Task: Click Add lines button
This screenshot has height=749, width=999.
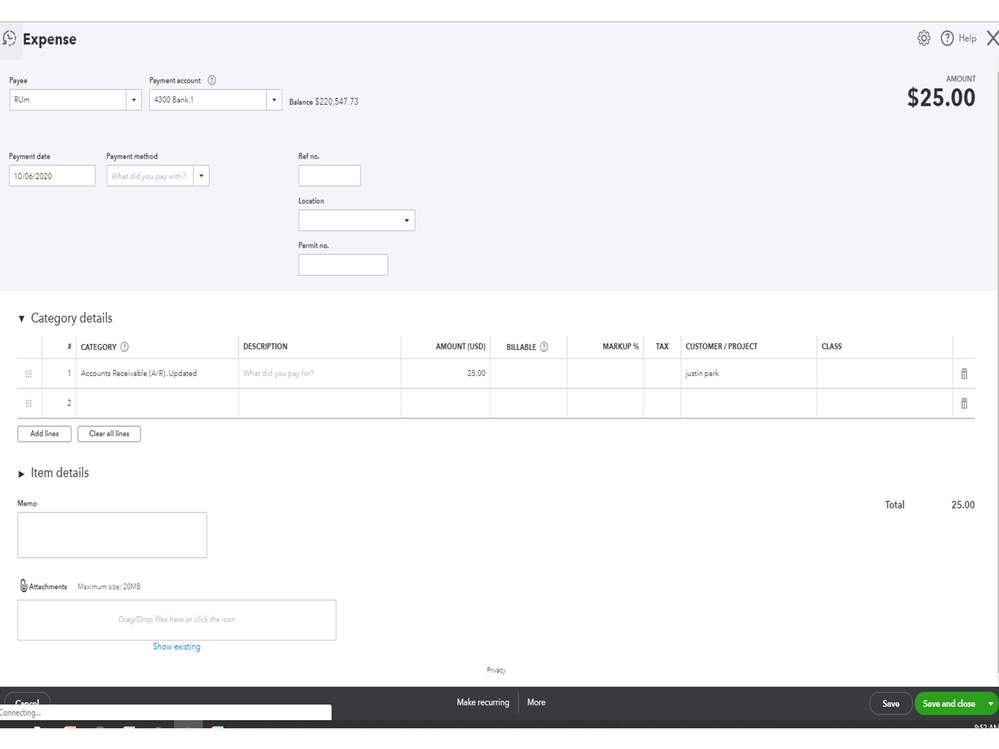Action: 45,434
